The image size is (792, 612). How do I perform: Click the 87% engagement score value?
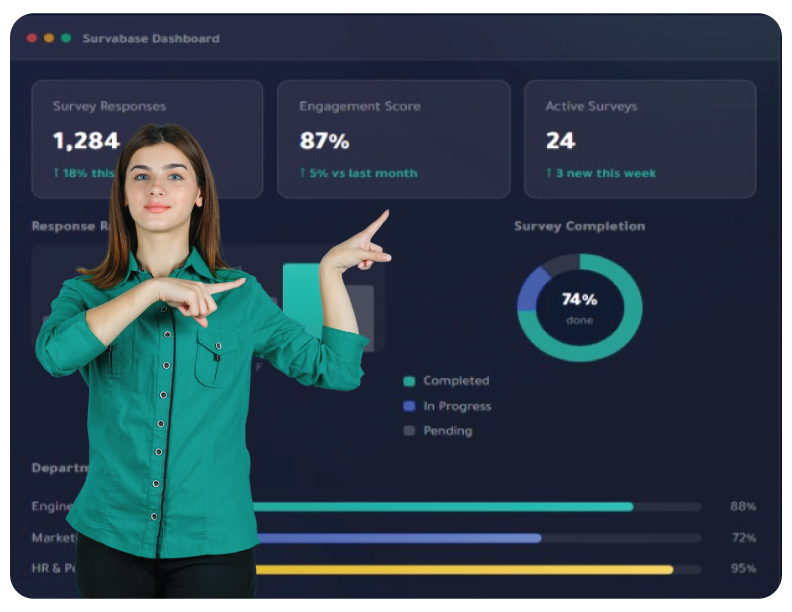click(324, 141)
